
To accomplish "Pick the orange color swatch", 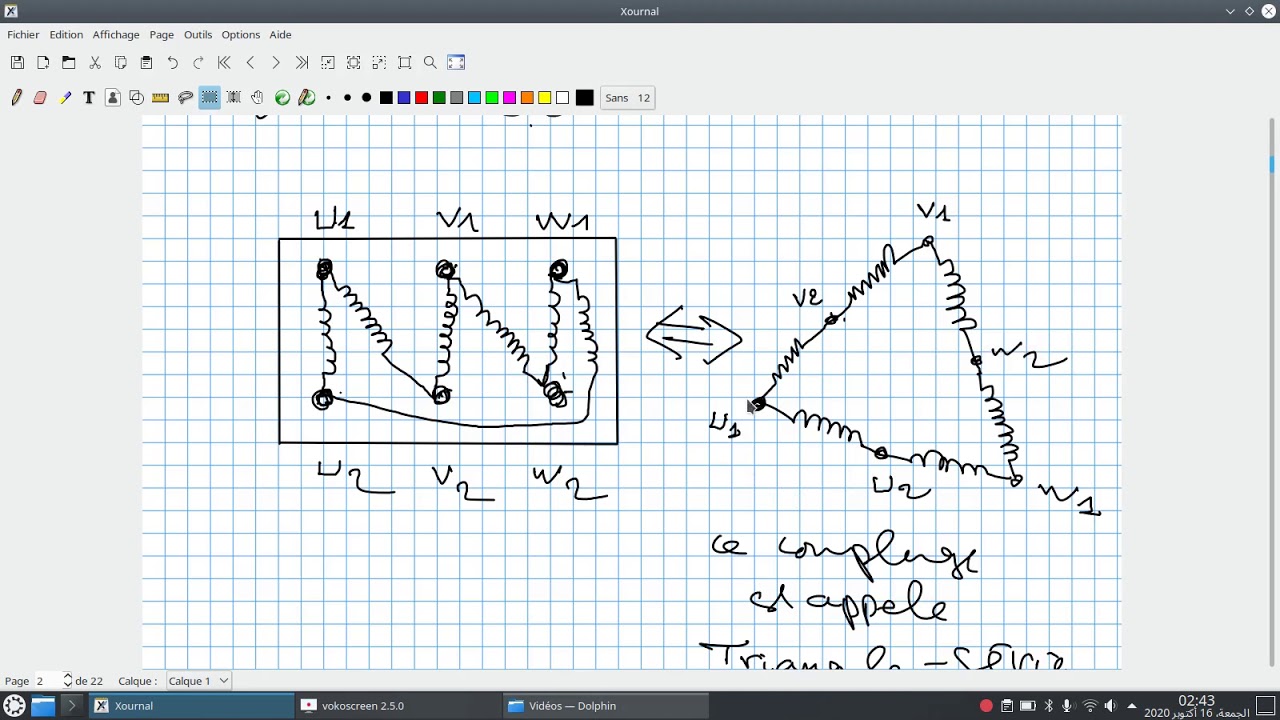I will point(527,98).
